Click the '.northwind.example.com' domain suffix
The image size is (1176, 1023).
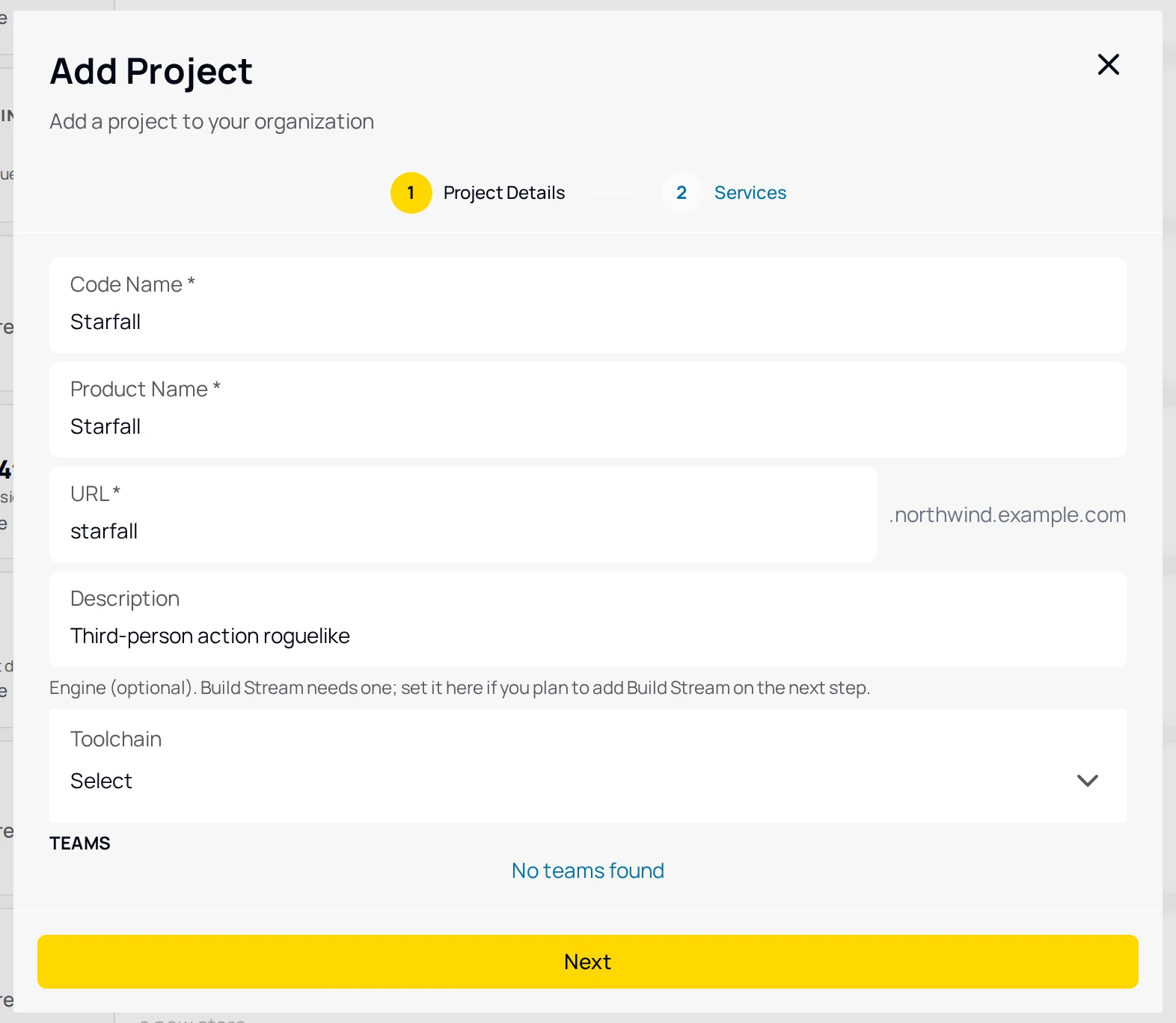tap(1007, 514)
